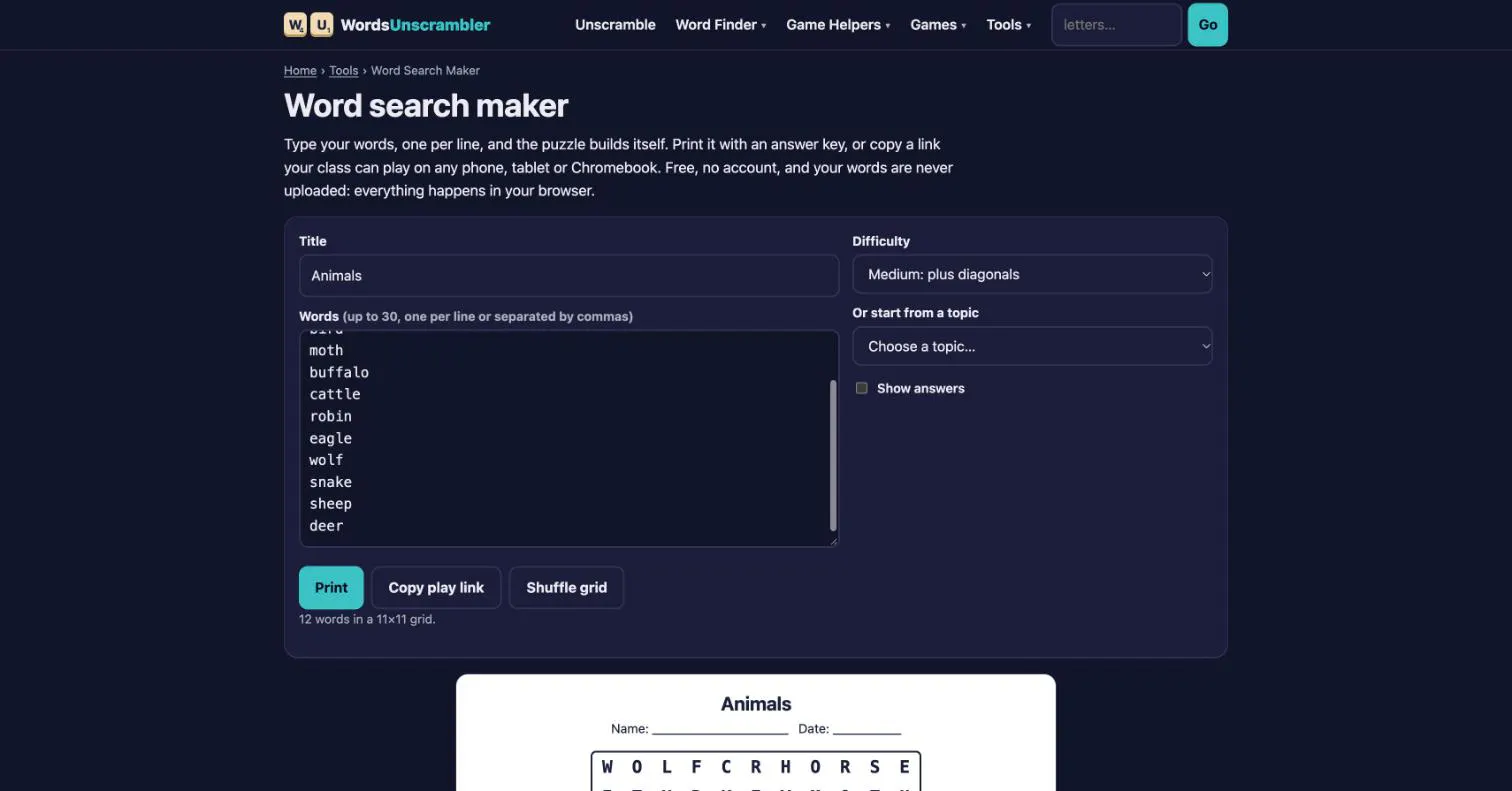Image resolution: width=1512 pixels, height=791 pixels.
Task: Expand the Game Helpers menu
Action: click(x=838, y=25)
